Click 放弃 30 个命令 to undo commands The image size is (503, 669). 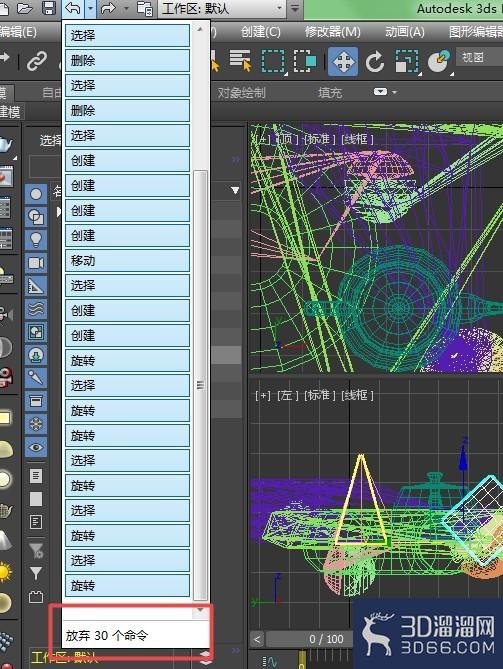(107, 635)
